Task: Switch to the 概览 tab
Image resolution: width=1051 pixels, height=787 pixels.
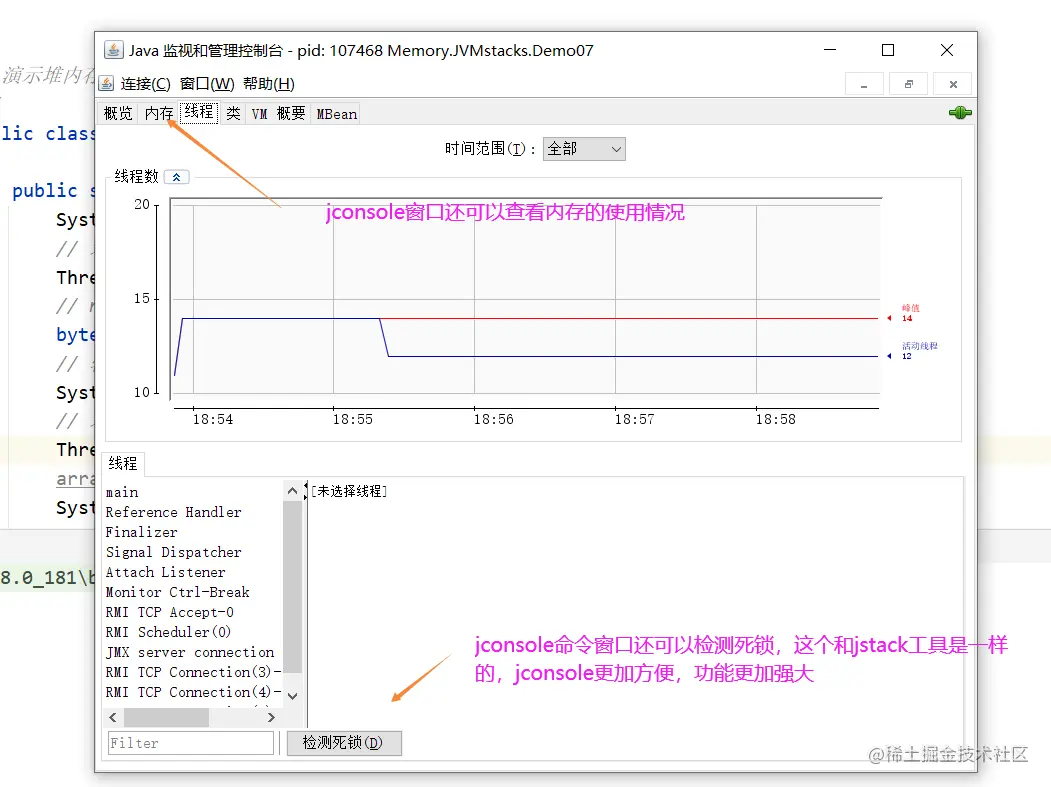Action: click(x=118, y=113)
